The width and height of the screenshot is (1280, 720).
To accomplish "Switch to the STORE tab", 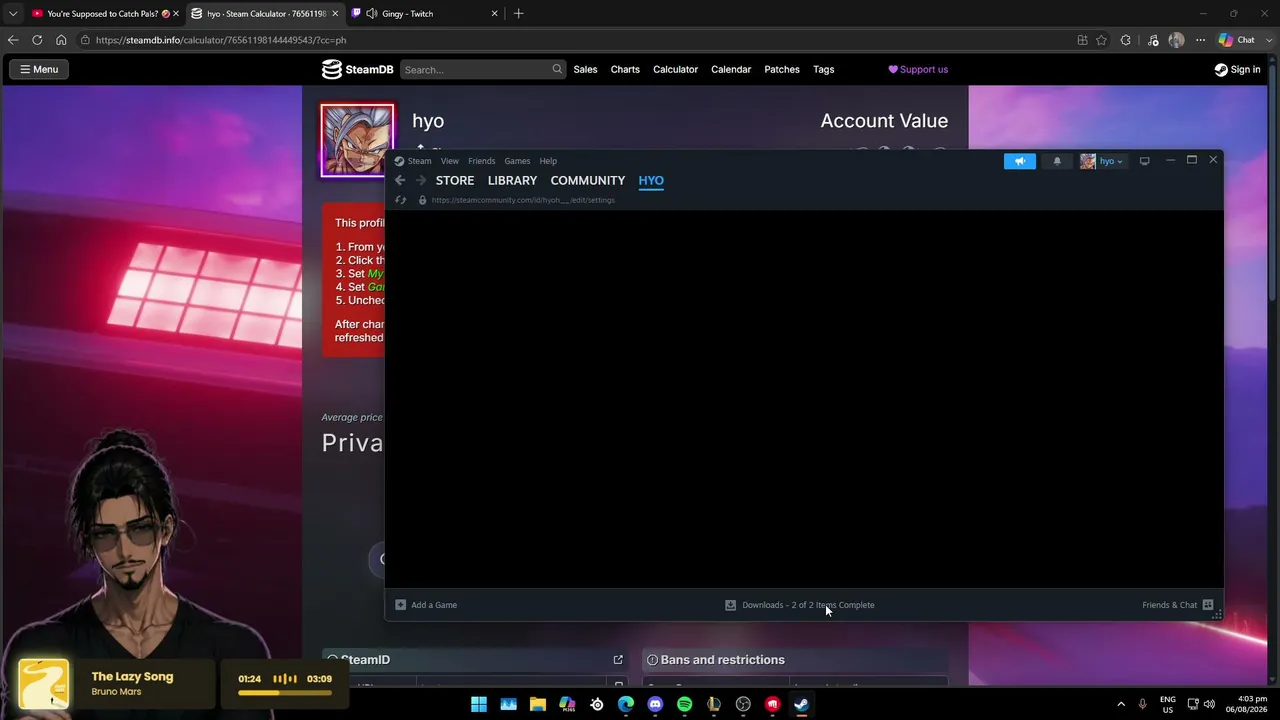I will [x=455, y=180].
